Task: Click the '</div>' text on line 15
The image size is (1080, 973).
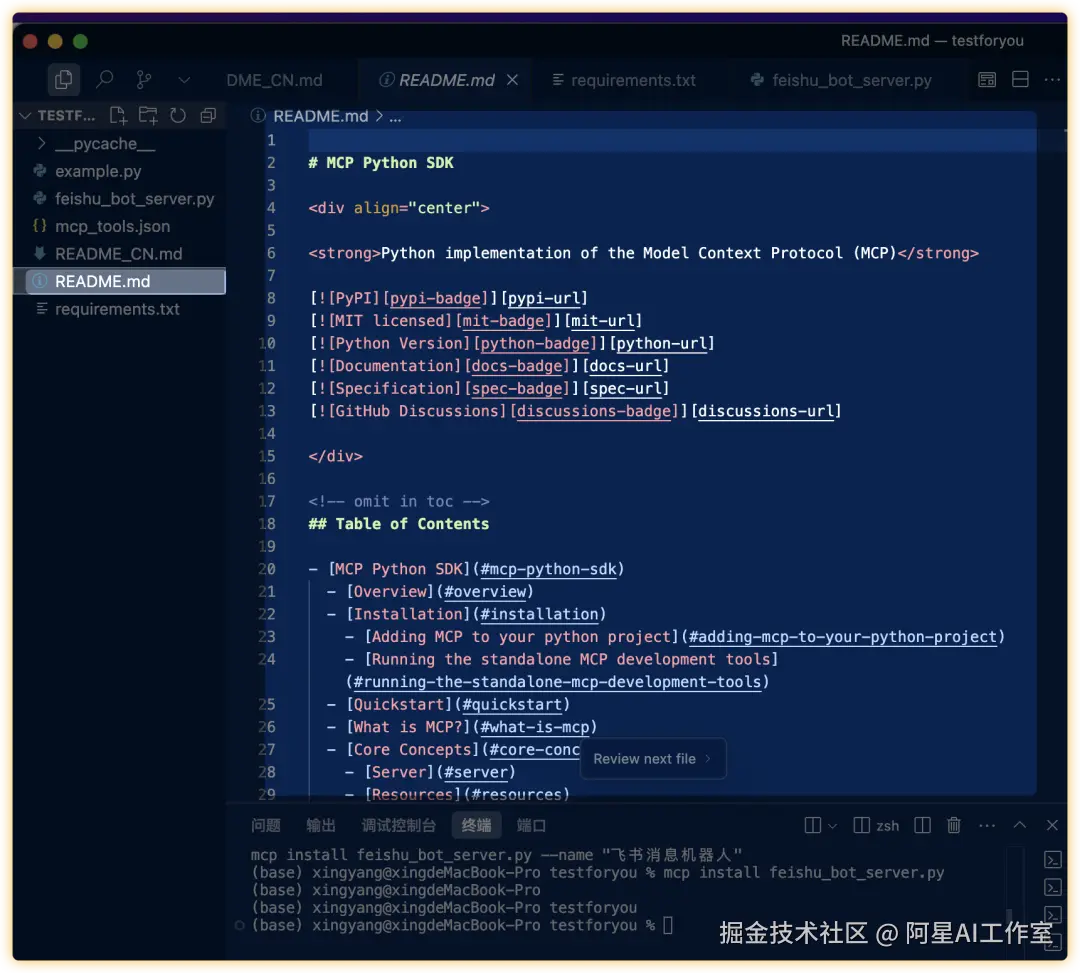Action: pos(335,457)
